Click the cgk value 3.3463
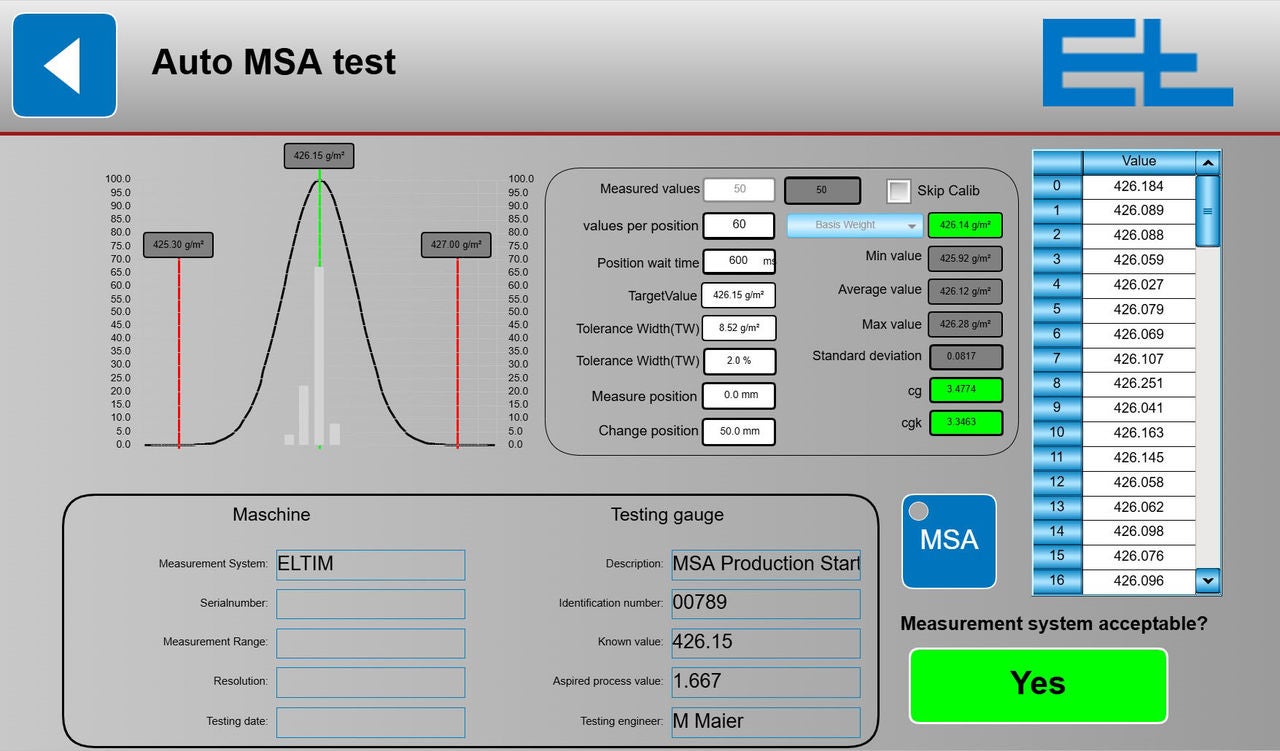This screenshot has height=751, width=1280. (965, 423)
